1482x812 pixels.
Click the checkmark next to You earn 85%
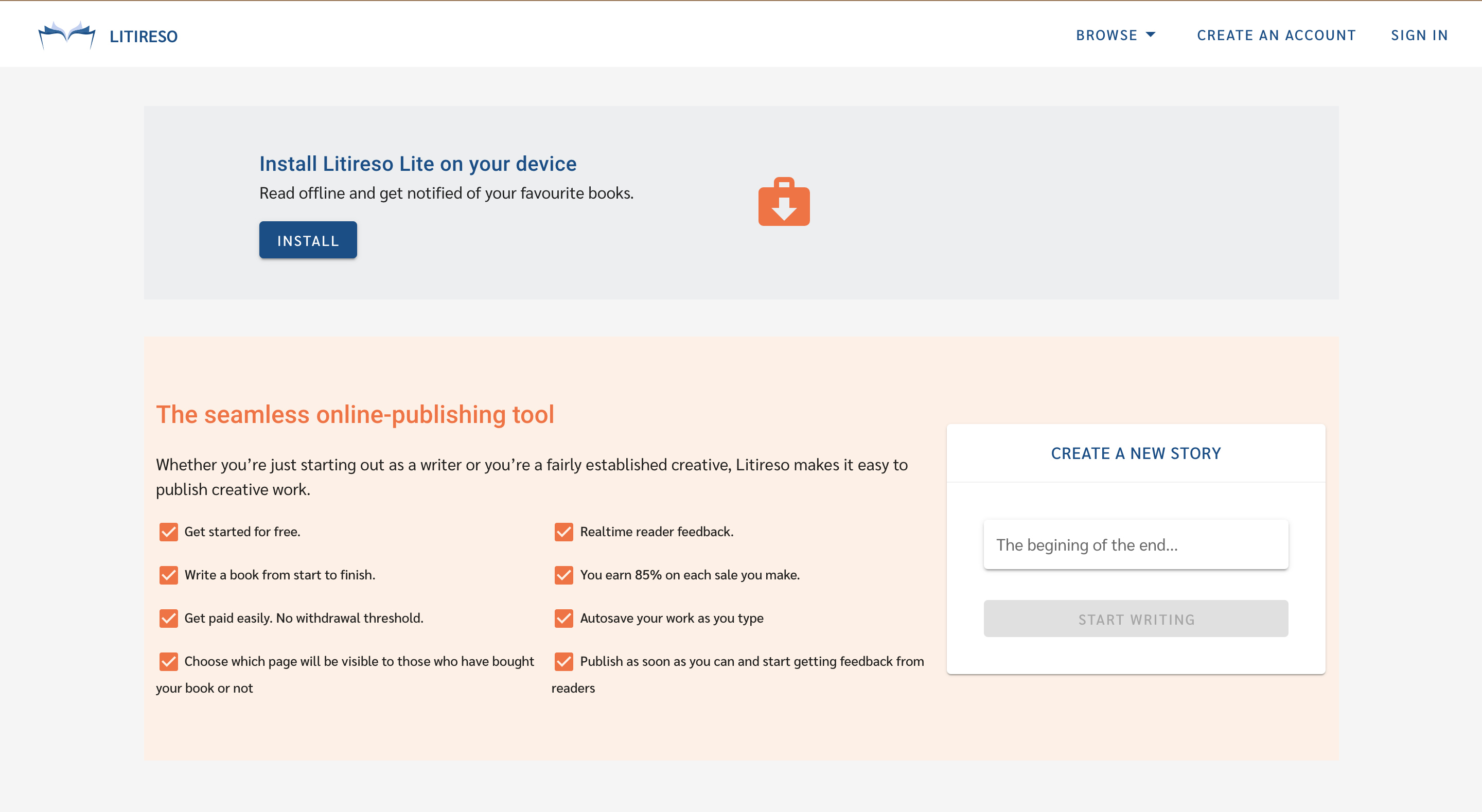[x=564, y=575]
